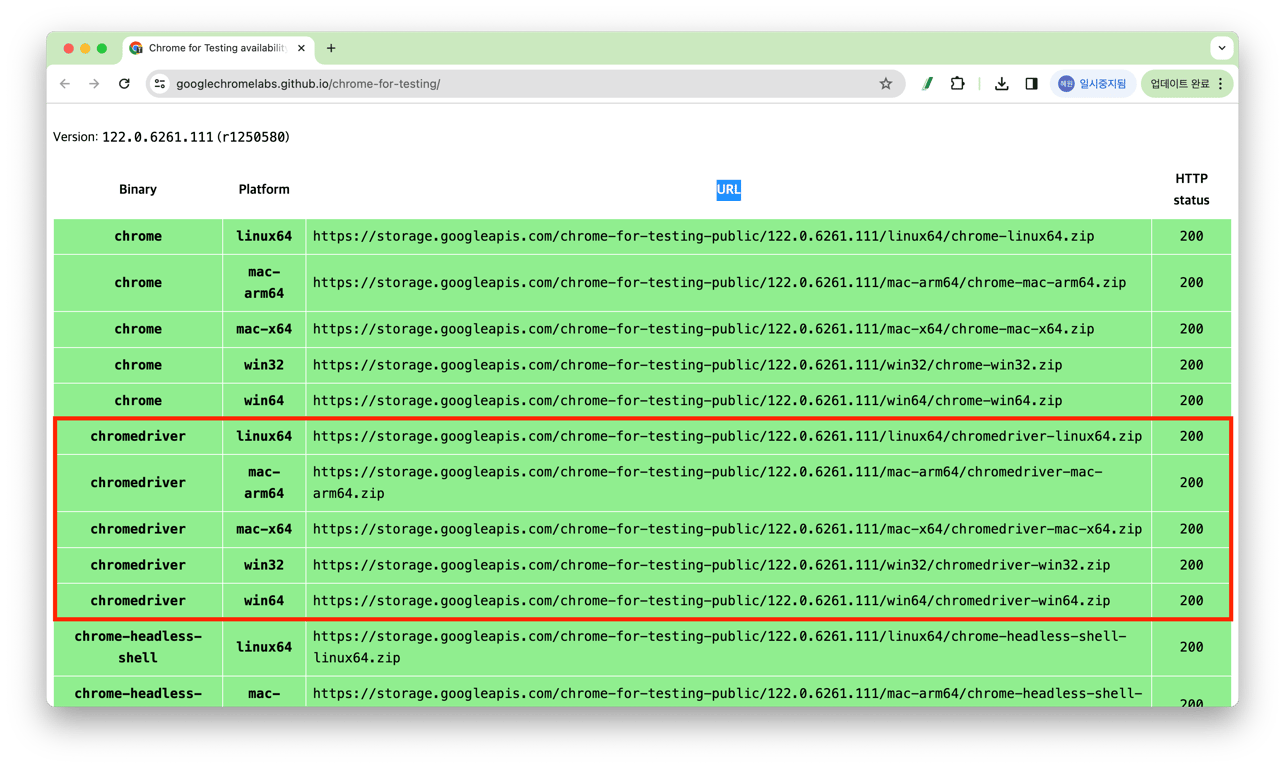Click the chromedriver-win64.zip URL
1285x768 pixels.
point(711,601)
